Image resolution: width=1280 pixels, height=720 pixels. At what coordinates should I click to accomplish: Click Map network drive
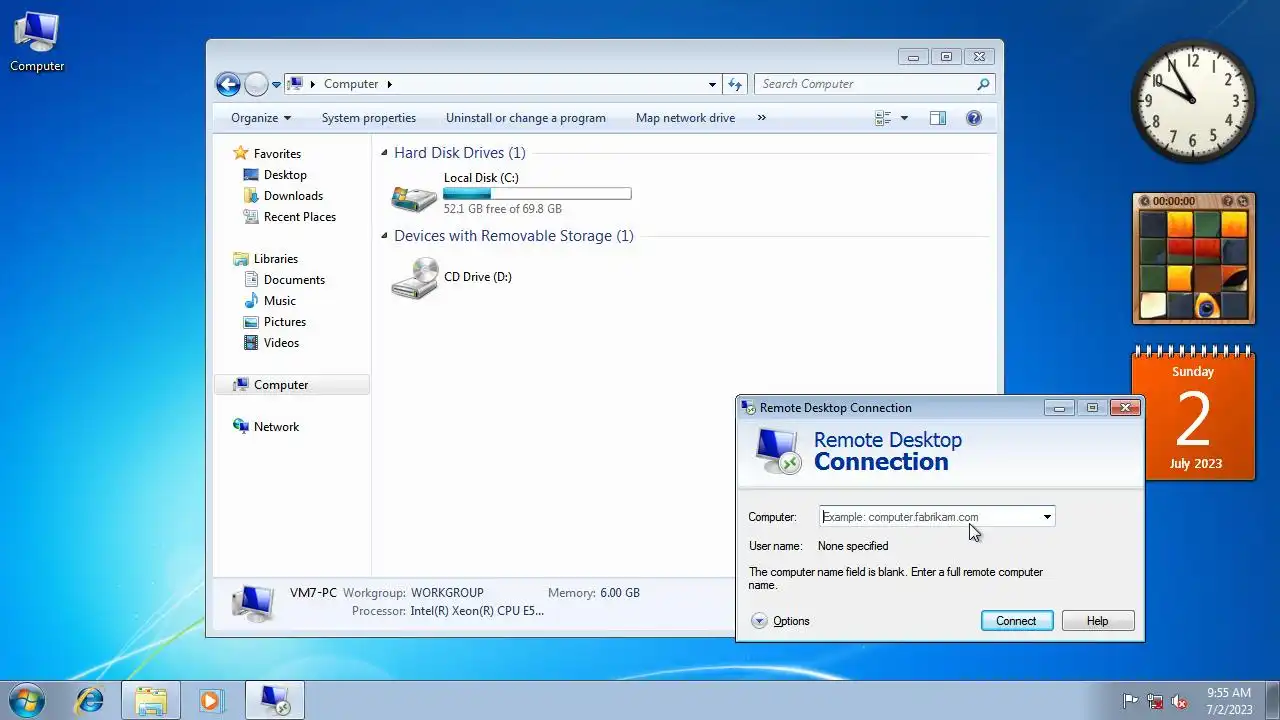point(685,118)
